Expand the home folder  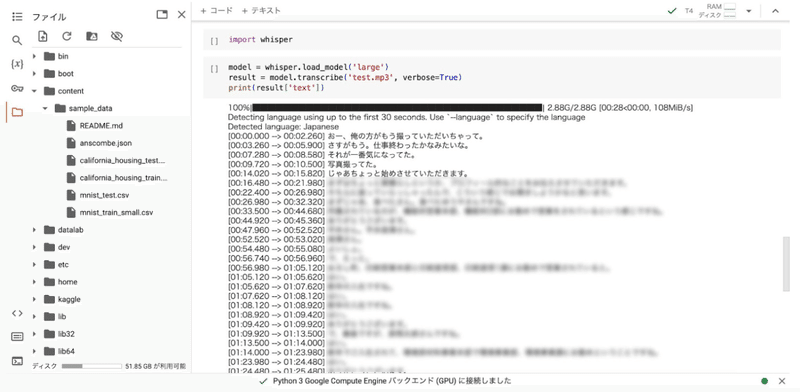coord(35,282)
